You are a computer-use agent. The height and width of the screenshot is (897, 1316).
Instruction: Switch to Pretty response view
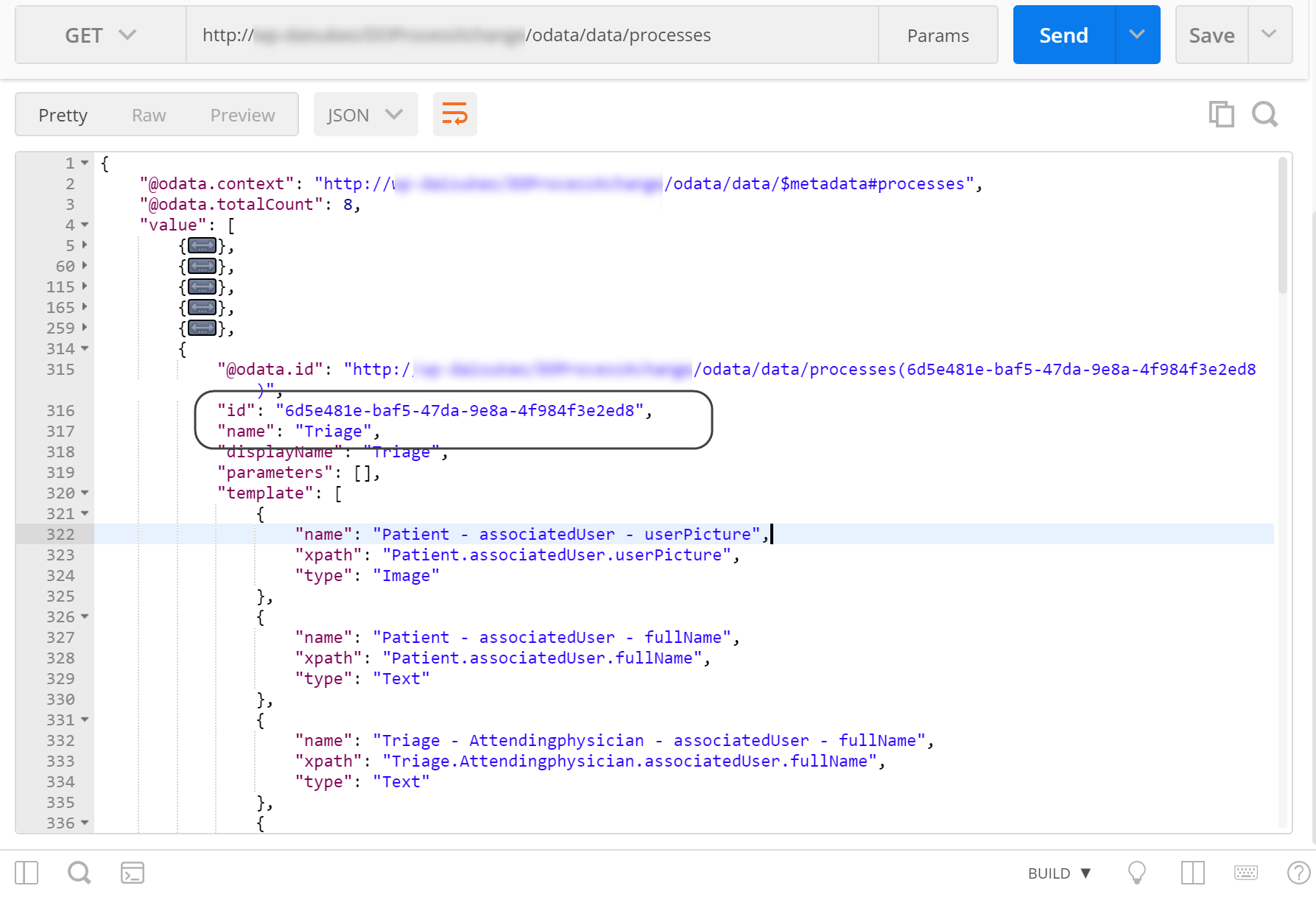pyautogui.click(x=63, y=115)
